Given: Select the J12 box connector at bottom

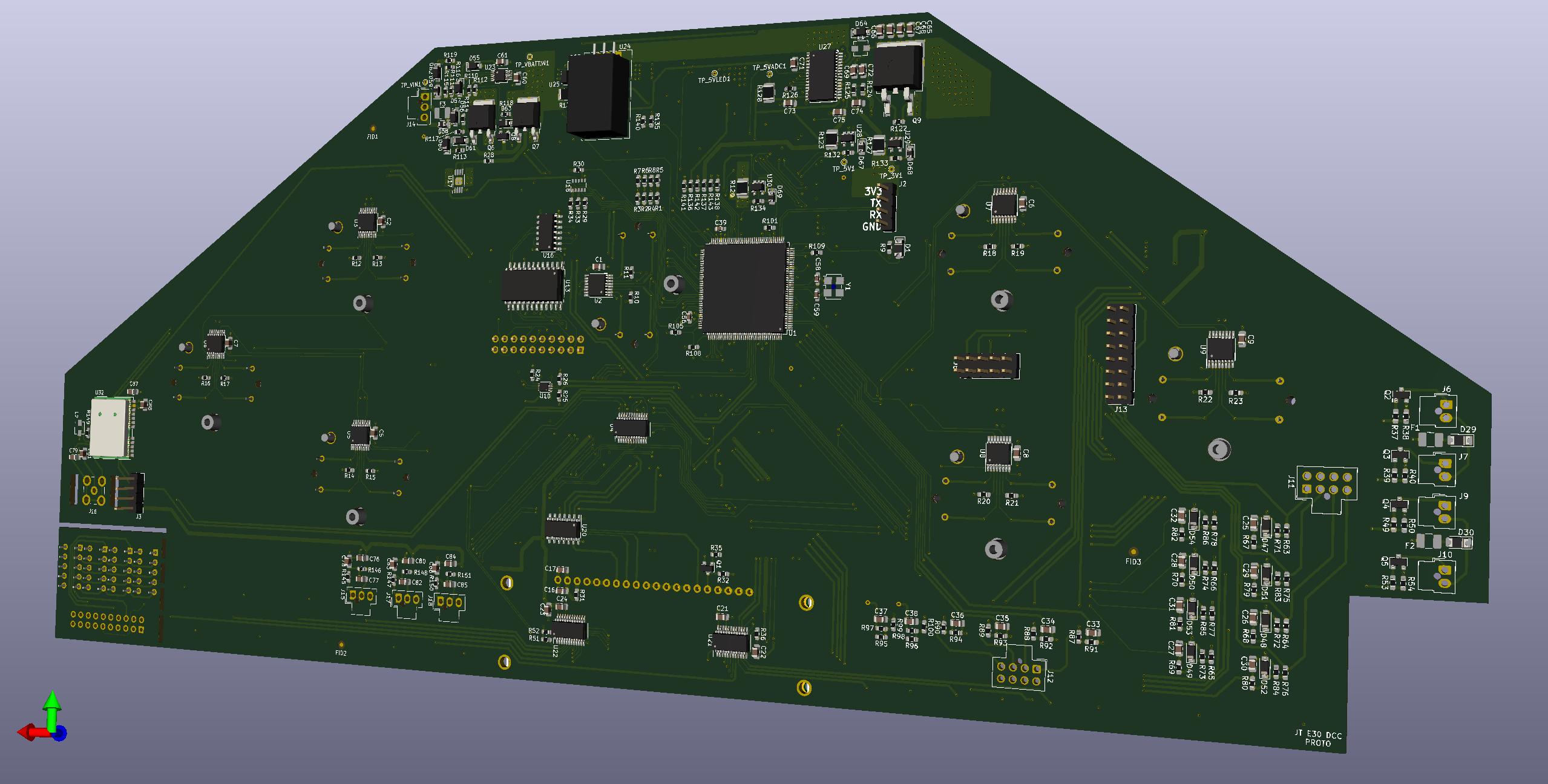Looking at the screenshot, I should tap(1018, 673).
